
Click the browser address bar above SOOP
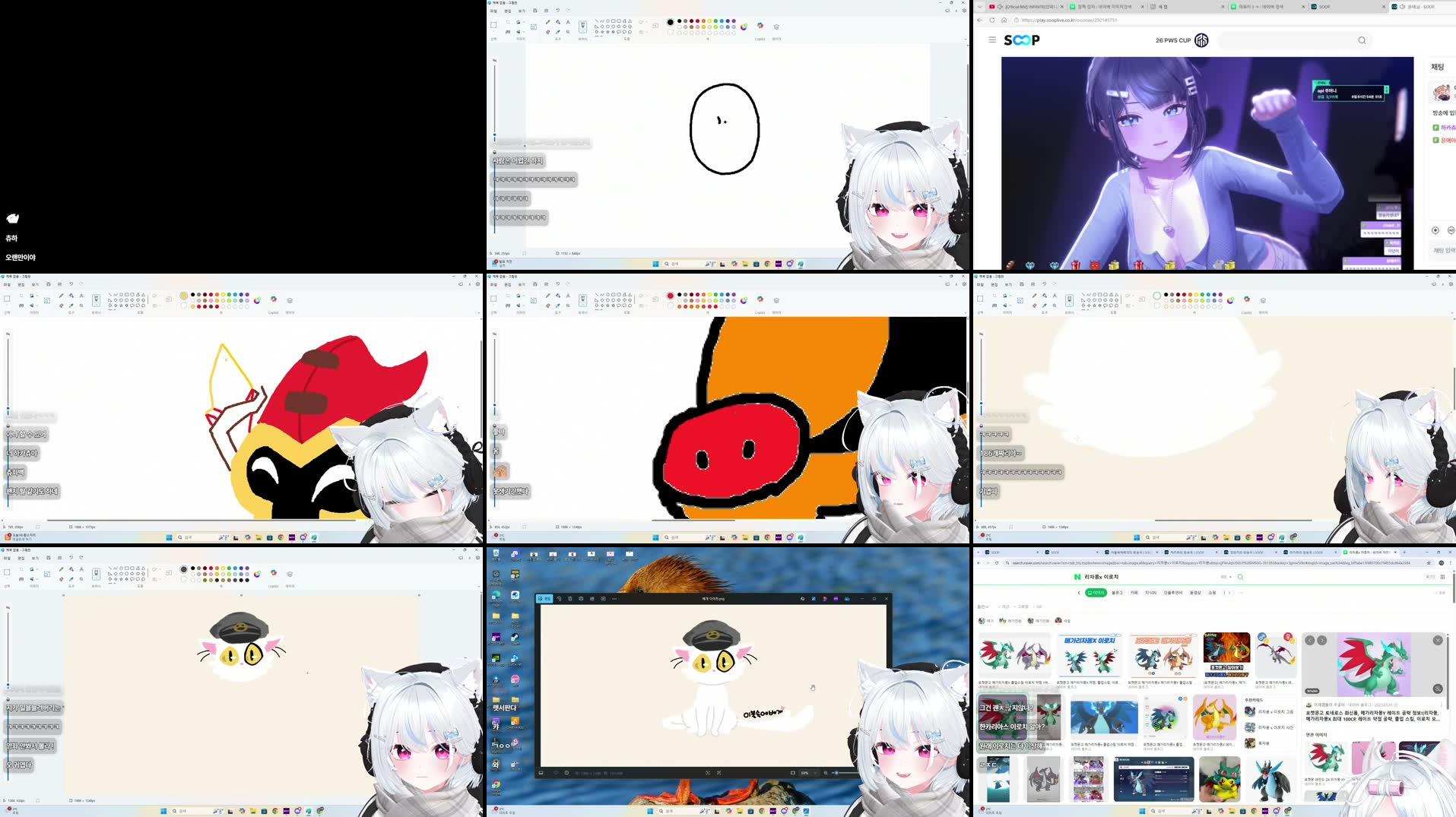click(x=1102, y=21)
